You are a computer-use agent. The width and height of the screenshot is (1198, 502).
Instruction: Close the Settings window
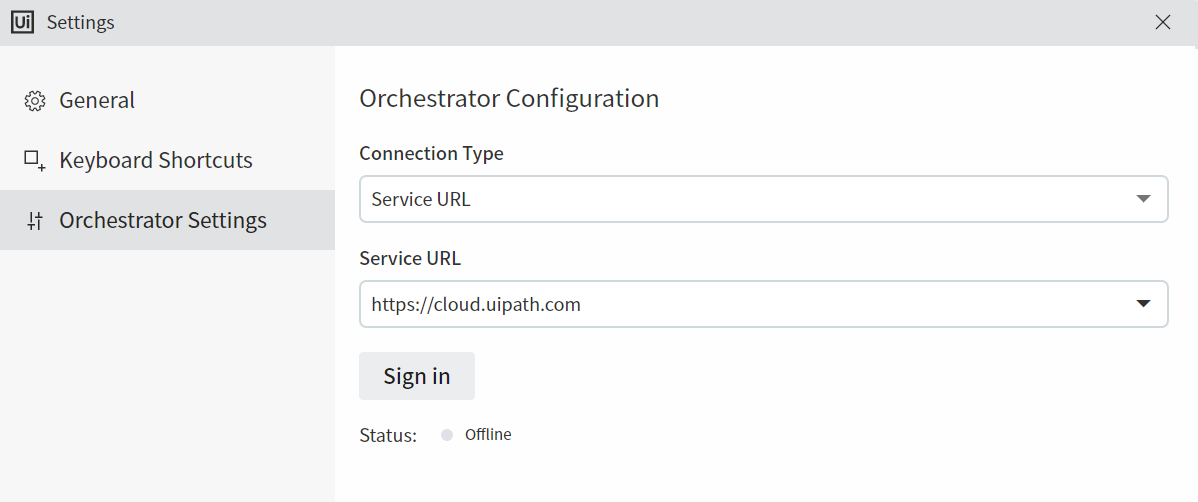point(1162,22)
